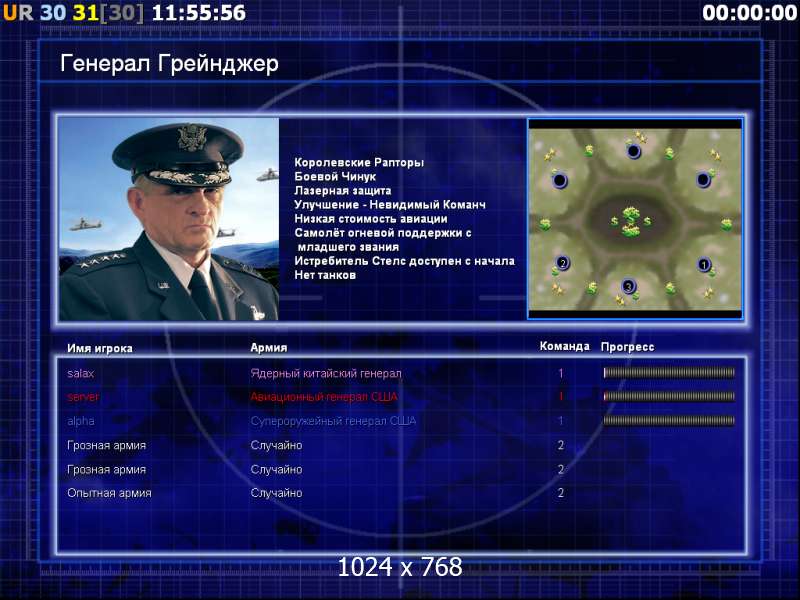Click "Истребитель Стелс доступен с начала" line
This screenshot has height=600, width=800.
tap(405, 261)
